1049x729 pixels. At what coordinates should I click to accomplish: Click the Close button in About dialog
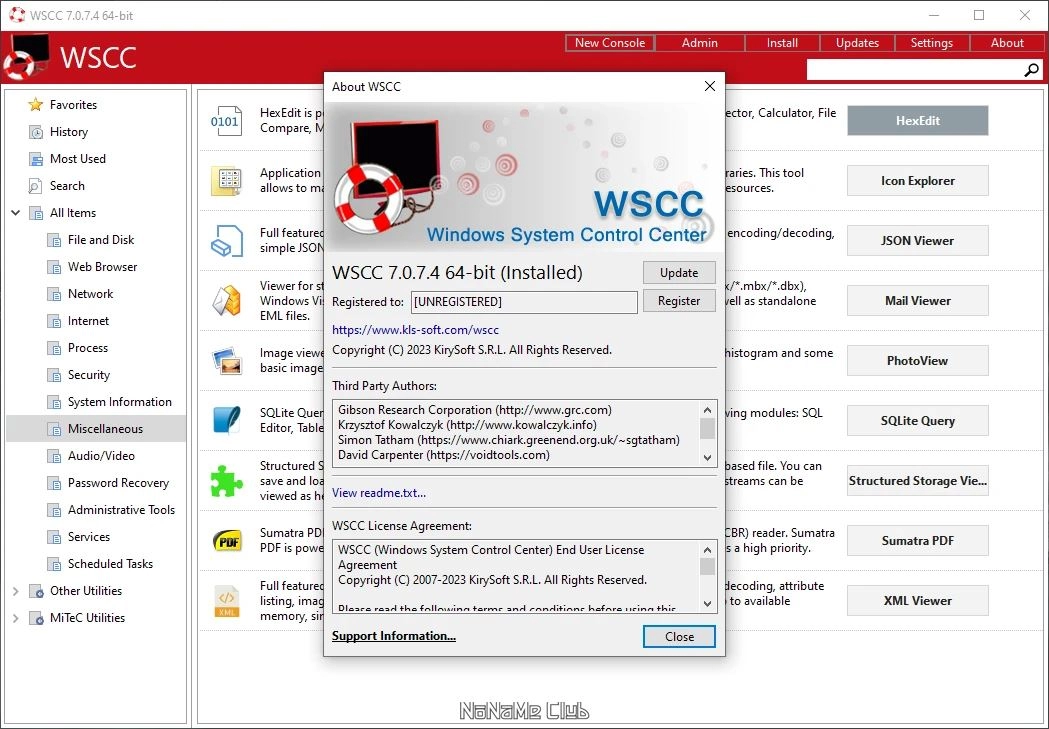click(679, 637)
